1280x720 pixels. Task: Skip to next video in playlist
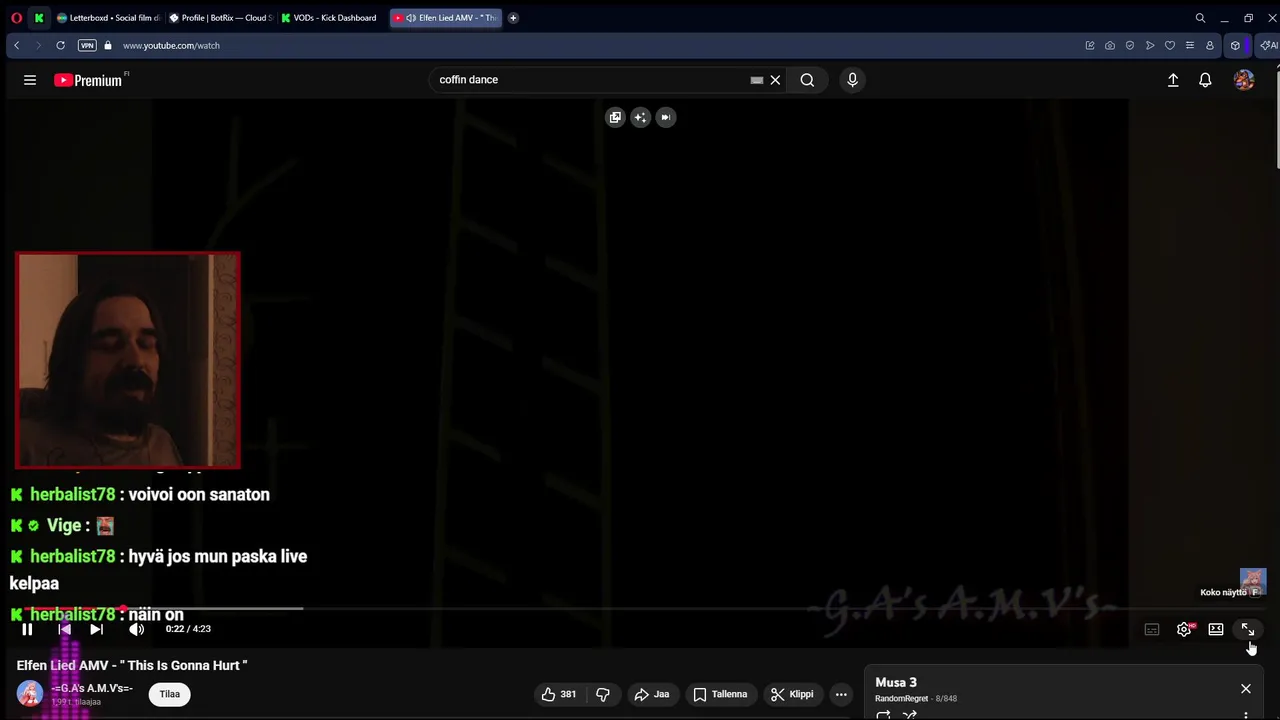coord(96,629)
